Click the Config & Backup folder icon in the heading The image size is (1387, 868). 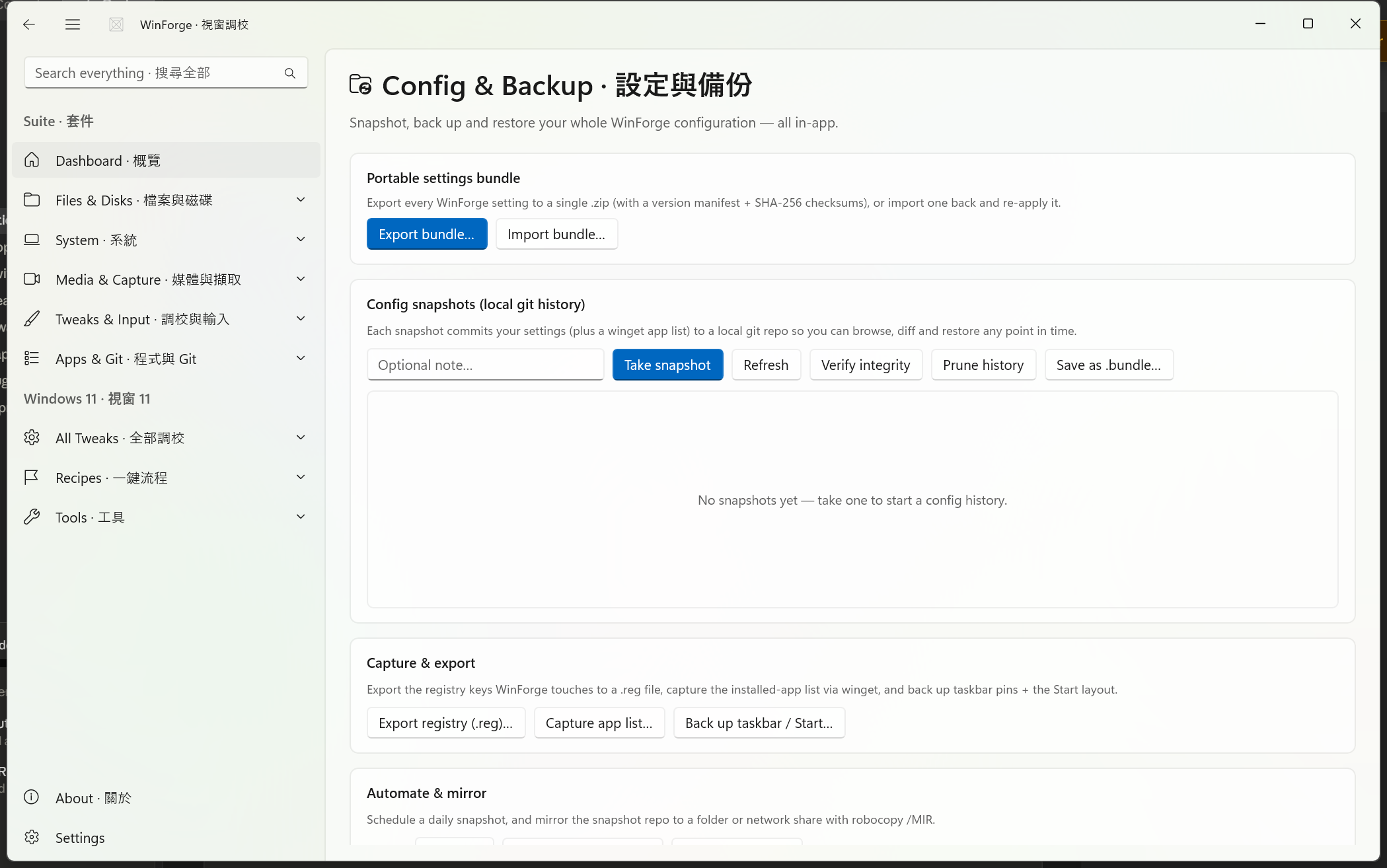361,85
